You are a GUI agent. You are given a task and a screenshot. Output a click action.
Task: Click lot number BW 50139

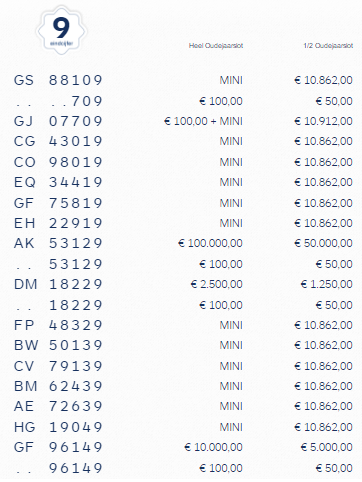click(x=58, y=345)
